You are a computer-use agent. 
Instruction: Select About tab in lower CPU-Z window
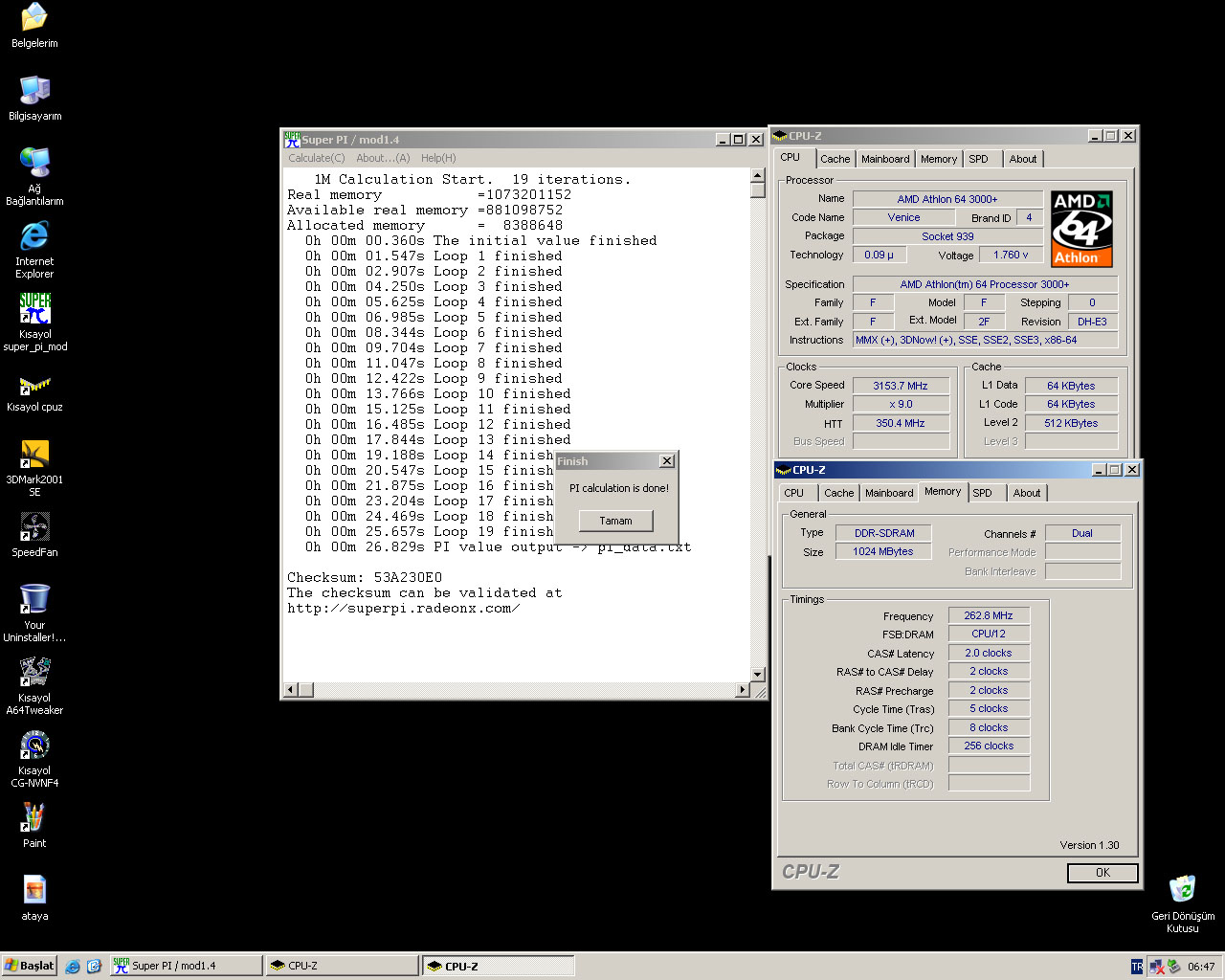pyautogui.click(x=1027, y=493)
